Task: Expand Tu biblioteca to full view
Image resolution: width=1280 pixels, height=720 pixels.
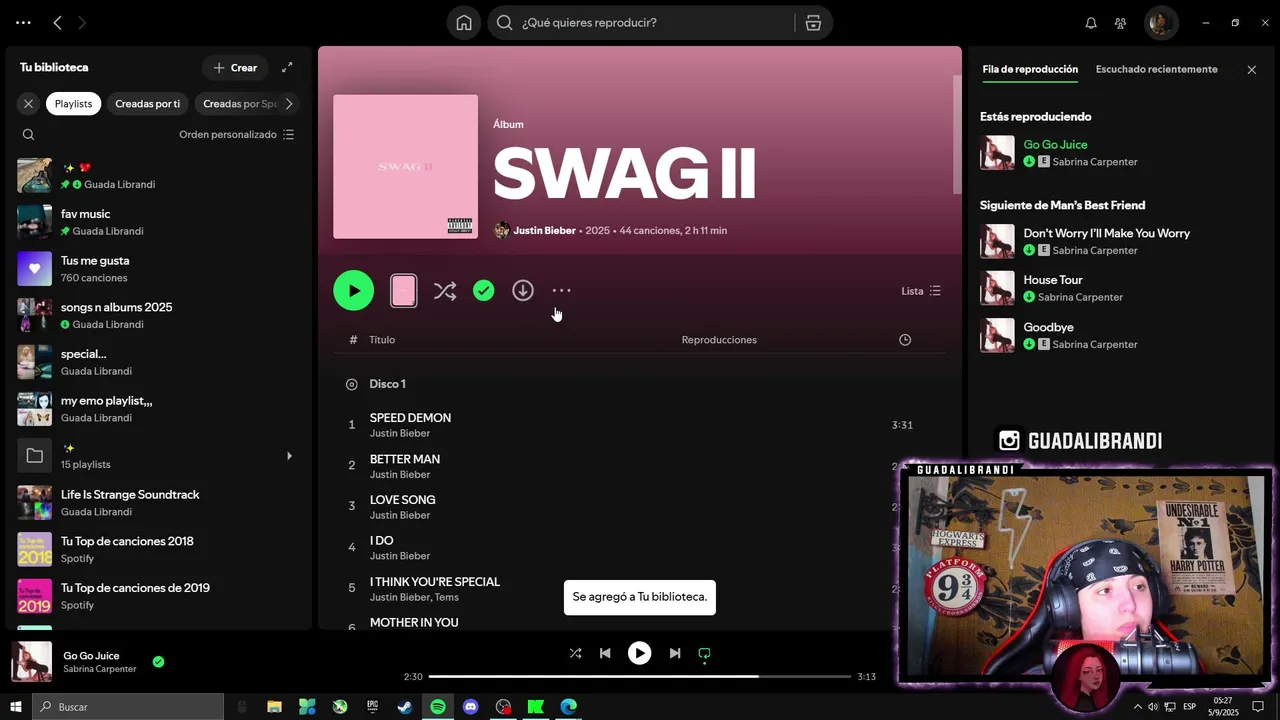Action: 287,67
